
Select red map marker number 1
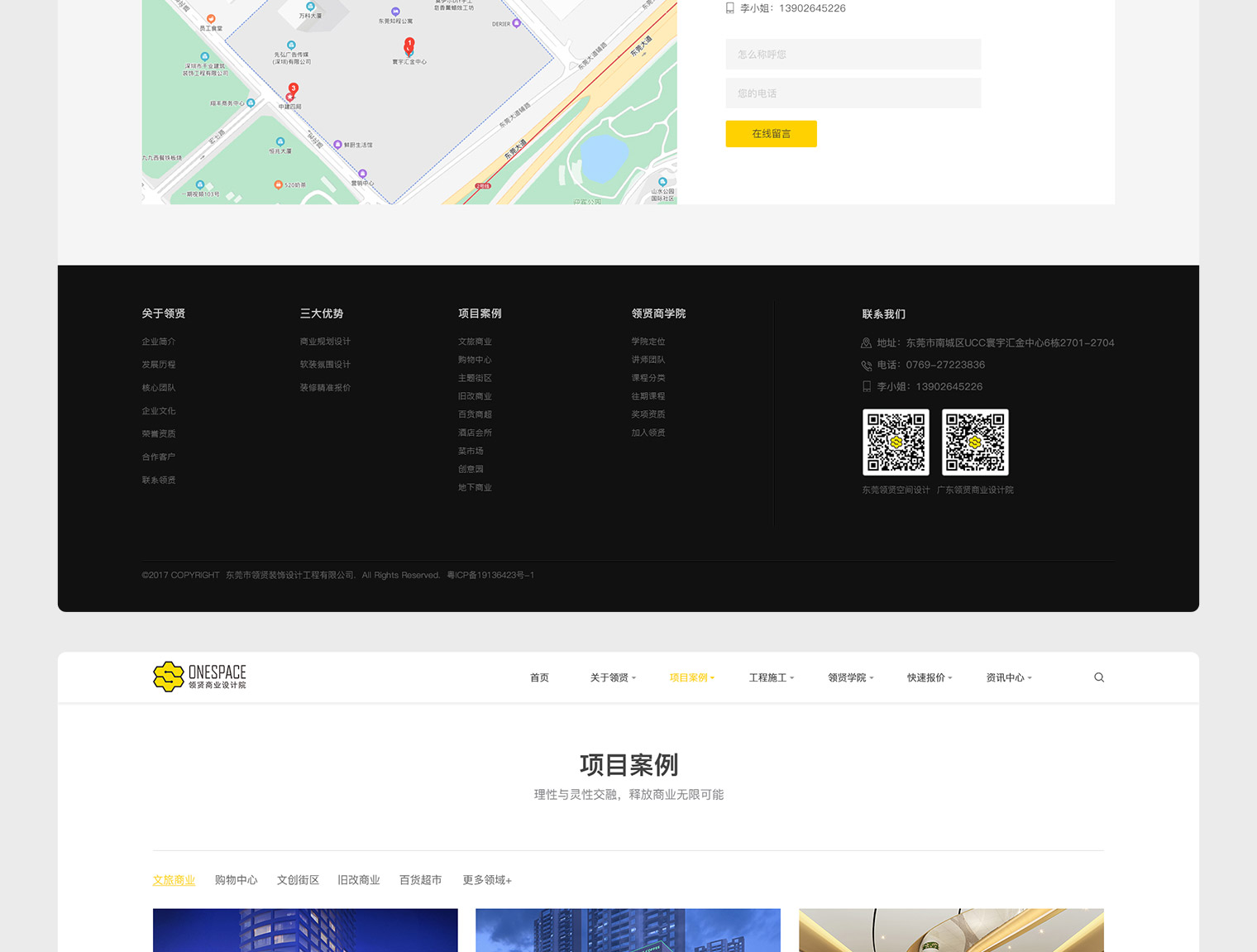pos(409,45)
